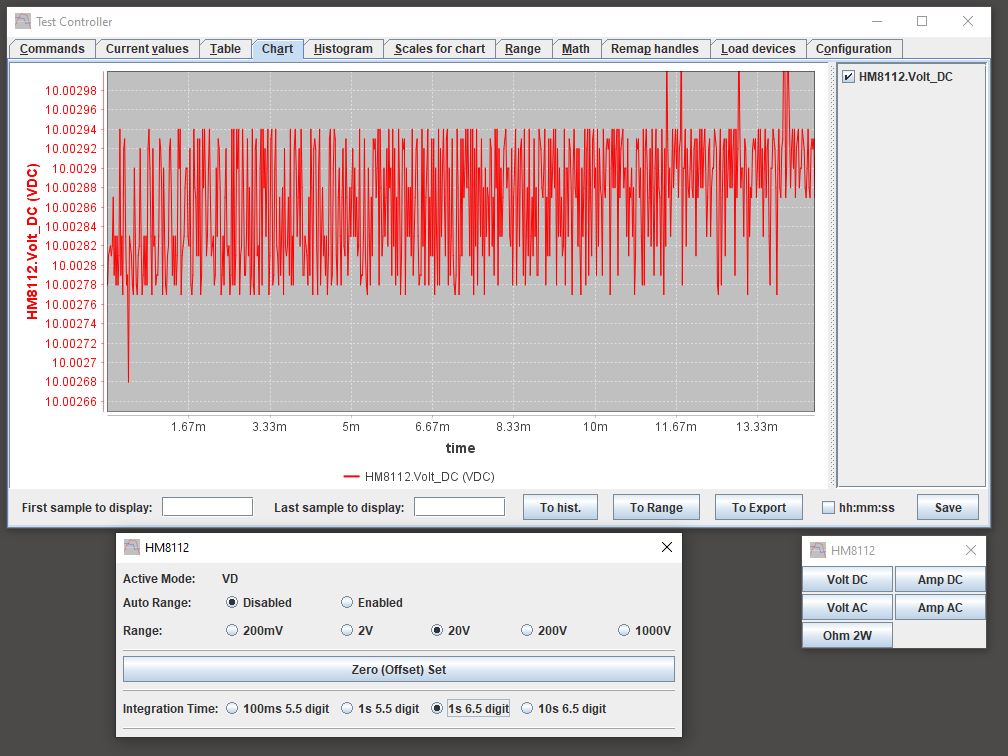Open the Load devices tab

(758, 49)
